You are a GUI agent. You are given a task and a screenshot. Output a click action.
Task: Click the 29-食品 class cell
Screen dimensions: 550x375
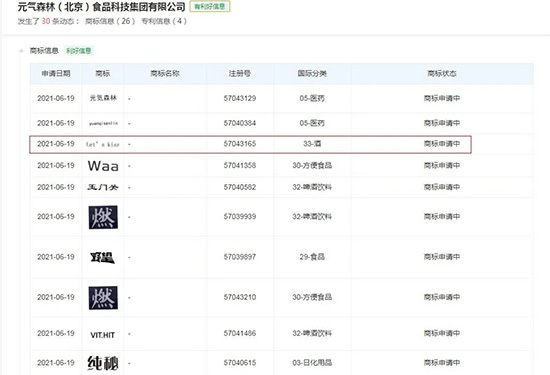click(312, 257)
